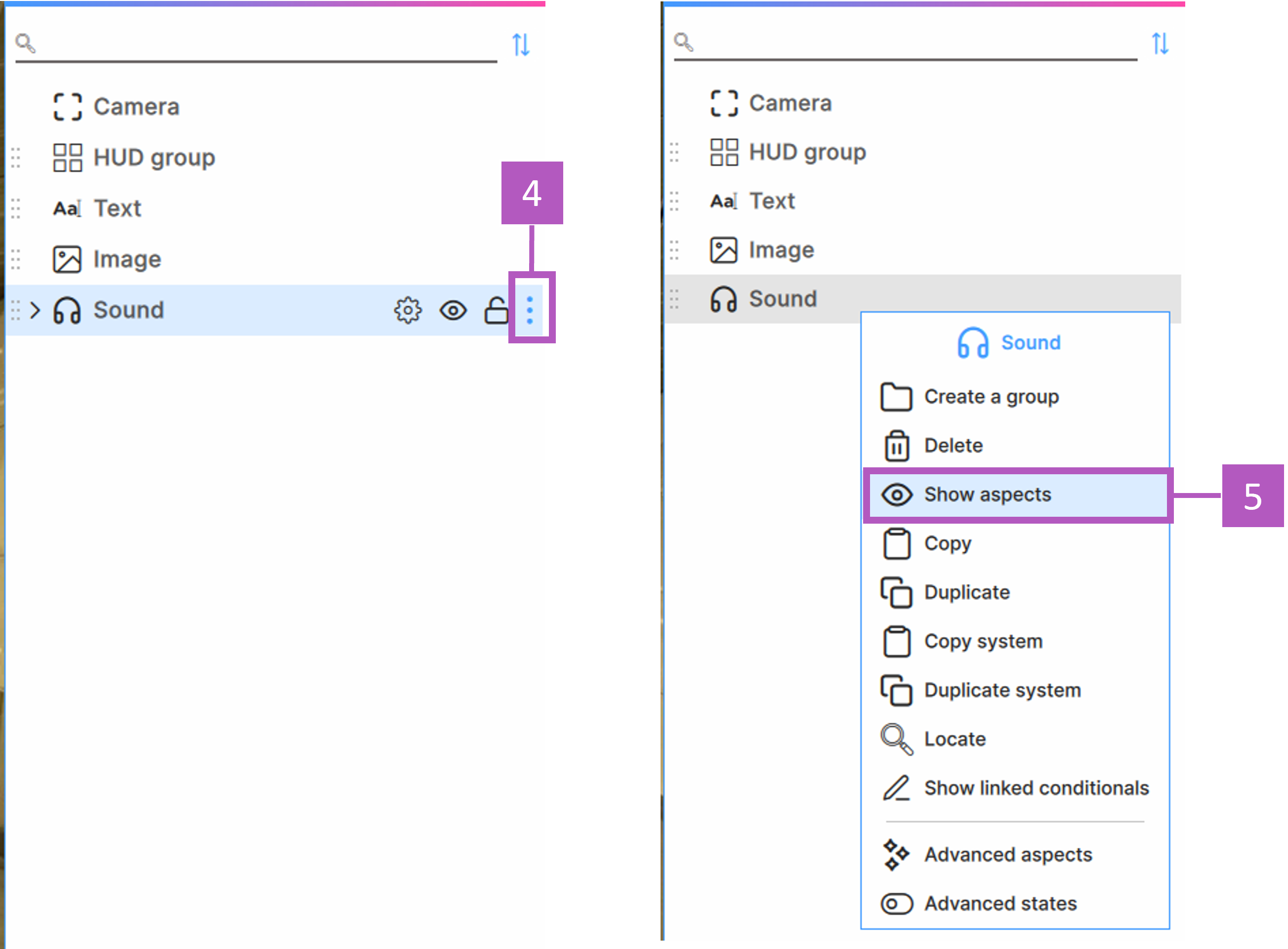Open the Sound three-dot options menu
1288x949 pixels.
point(530,310)
